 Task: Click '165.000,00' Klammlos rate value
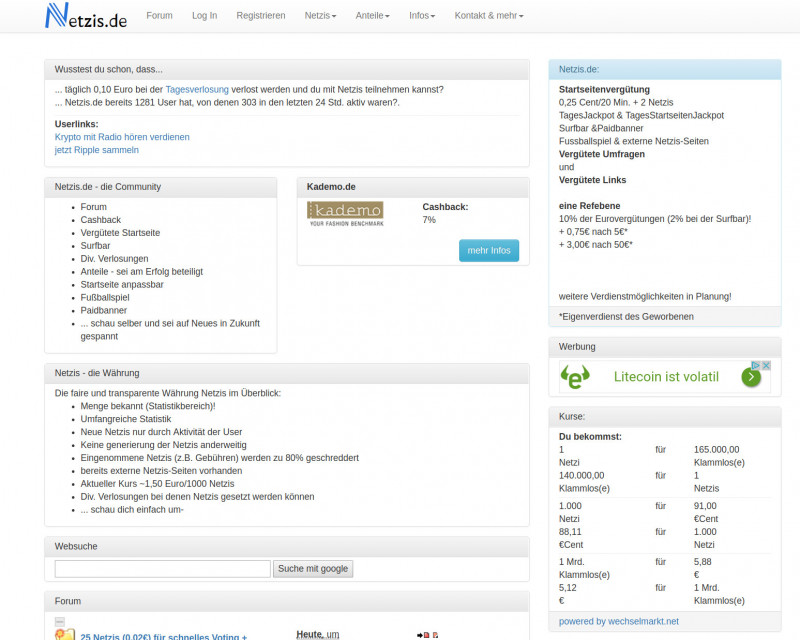point(716,449)
